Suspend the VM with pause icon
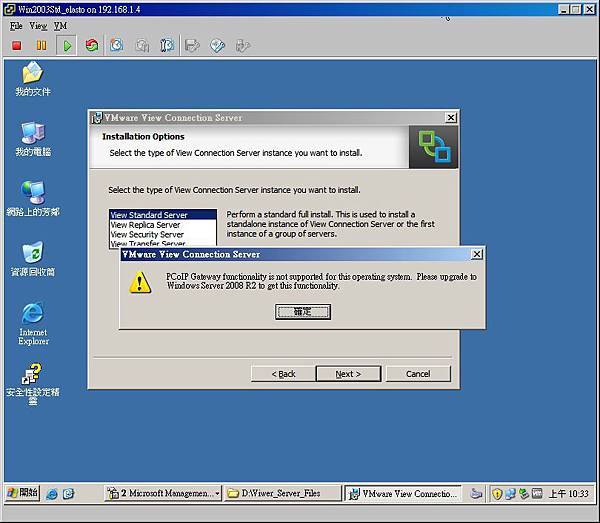 [x=41, y=46]
